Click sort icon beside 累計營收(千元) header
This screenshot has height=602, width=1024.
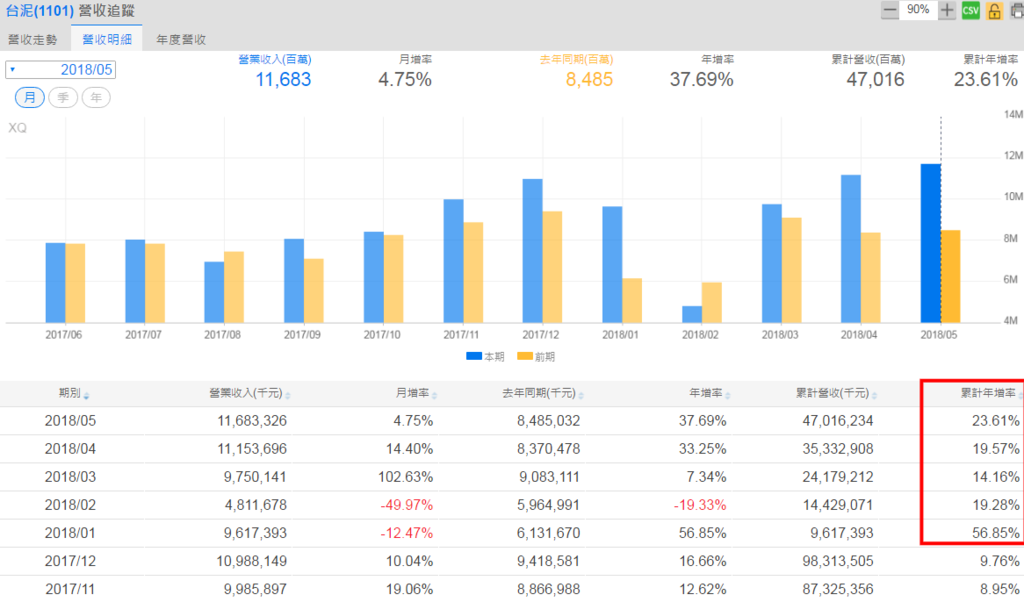pos(874,396)
